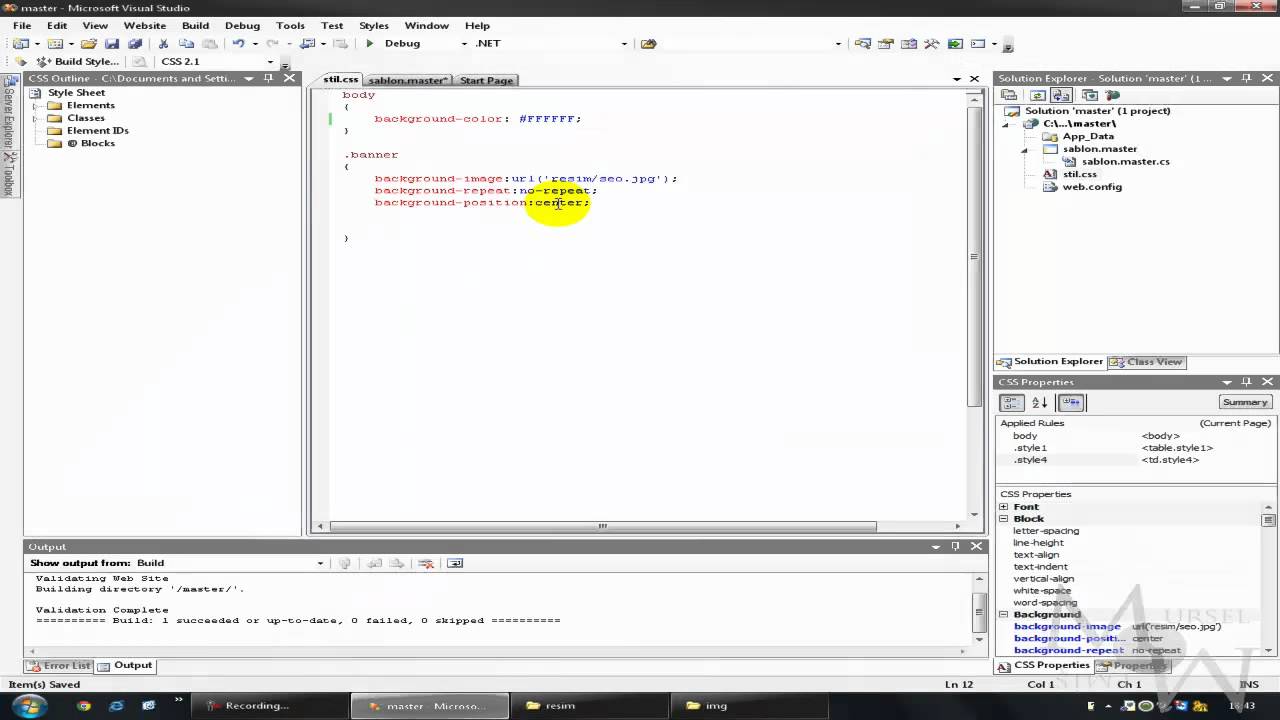This screenshot has width=1280, height=720.
Task: Open the File menu
Action: click(22, 25)
